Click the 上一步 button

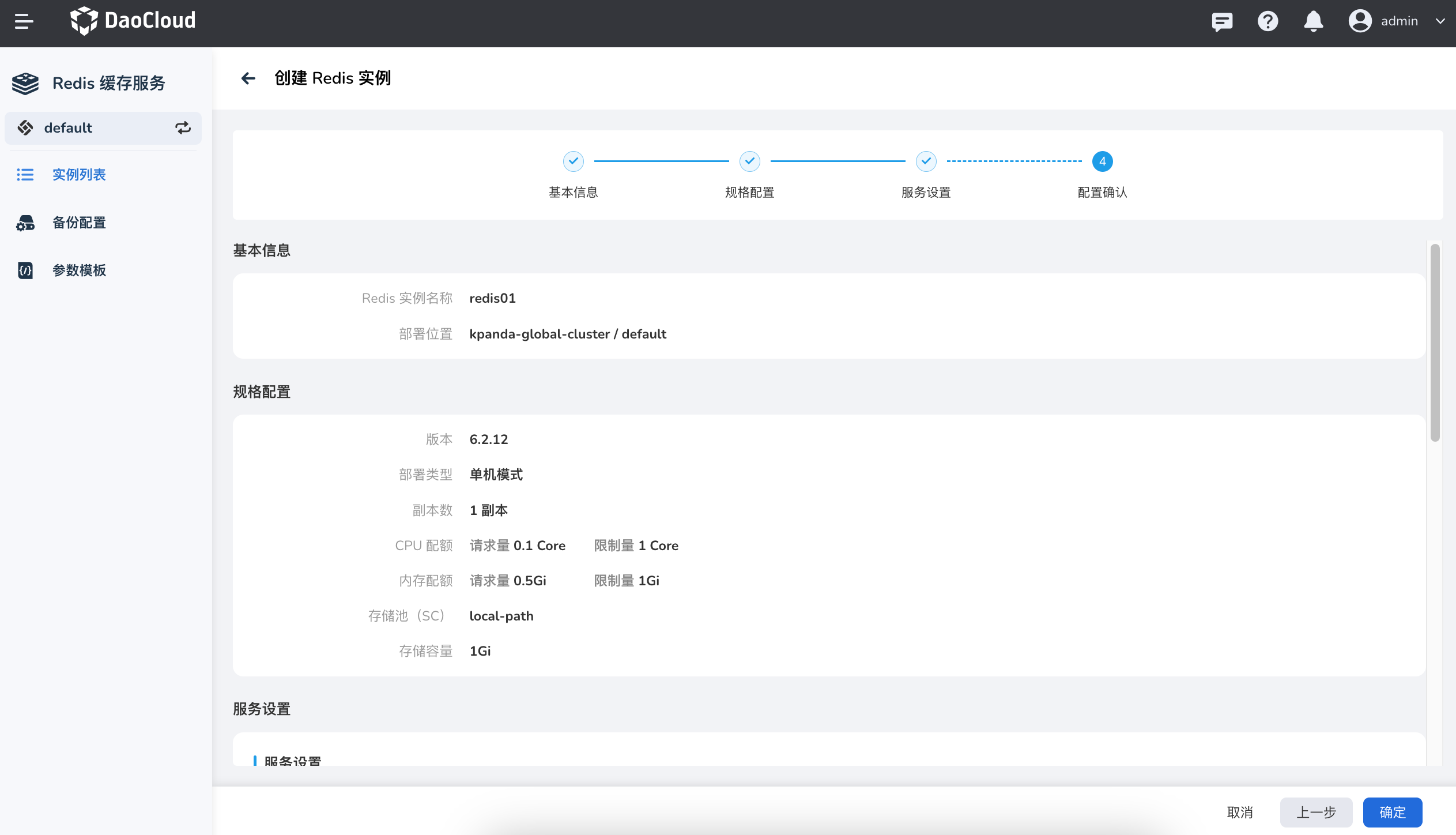coord(1316,813)
